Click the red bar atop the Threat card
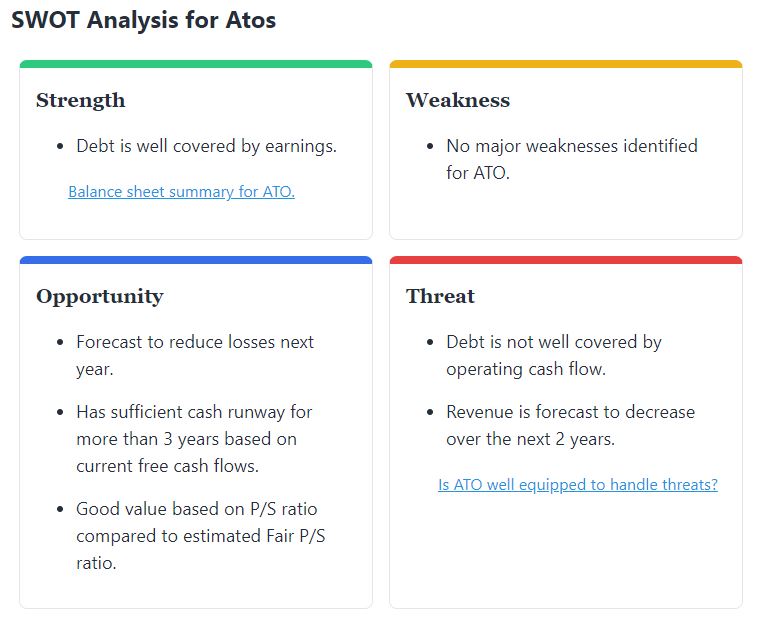 [x=566, y=260]
